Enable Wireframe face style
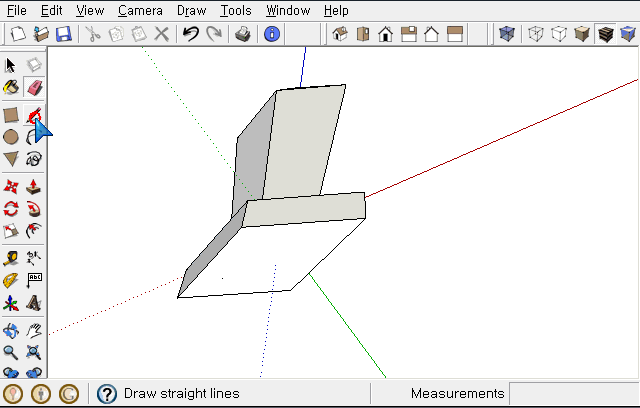Screen dimensions: 640x408 [x=536, y=34]
